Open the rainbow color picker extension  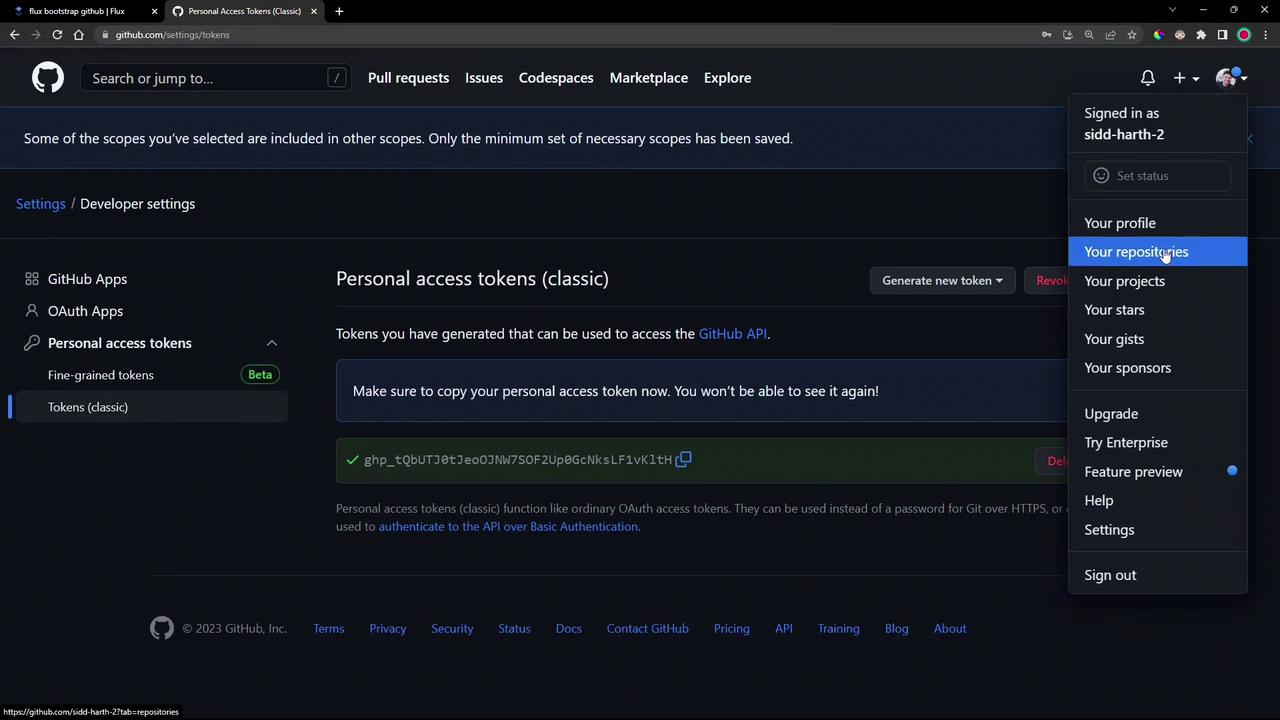tap(1158, 35)
